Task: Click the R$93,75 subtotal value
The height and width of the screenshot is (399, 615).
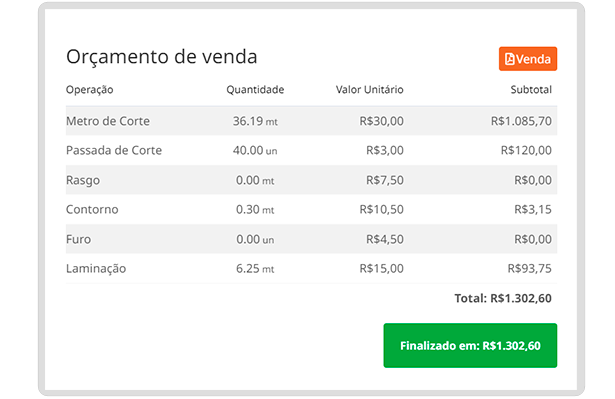Action: [529, 268]
